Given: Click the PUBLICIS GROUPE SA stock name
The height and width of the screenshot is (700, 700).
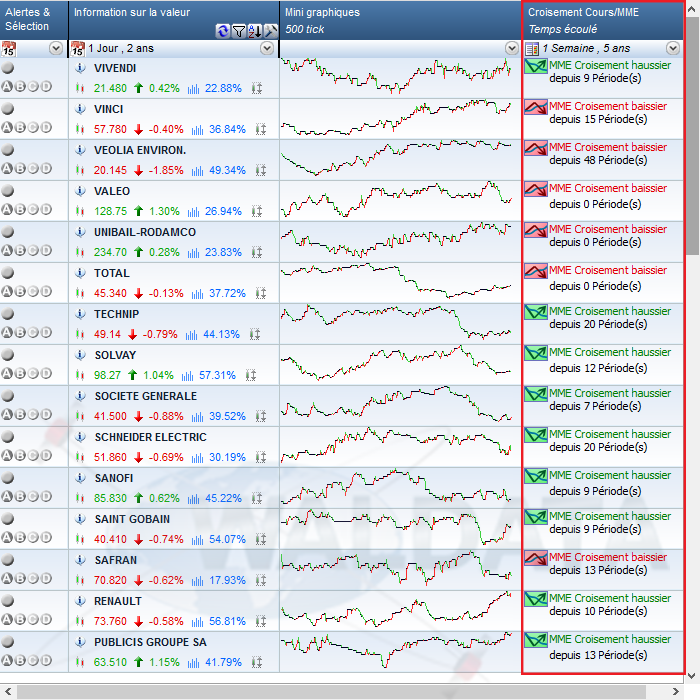Looking at the screenshot, I should pyautogui.click(x=150, y=642).
